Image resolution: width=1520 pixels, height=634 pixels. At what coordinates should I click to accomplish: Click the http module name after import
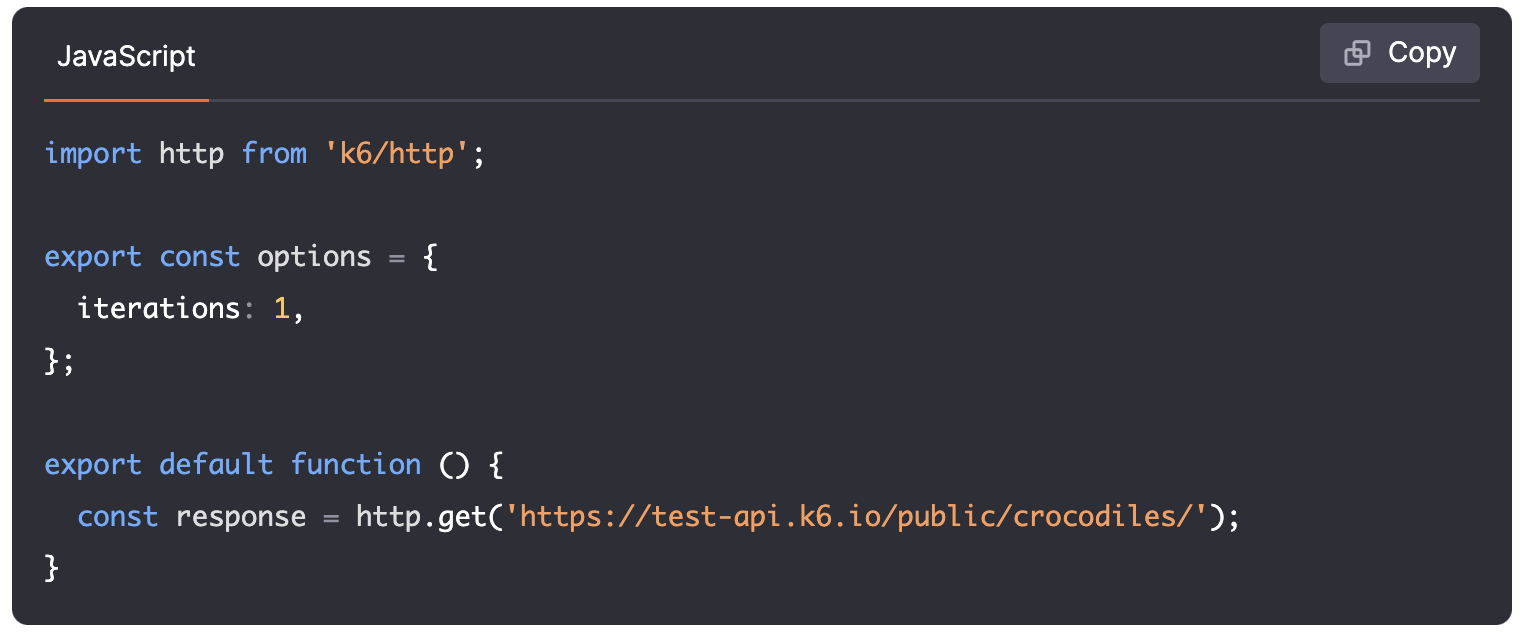click(x=190, y=153)
